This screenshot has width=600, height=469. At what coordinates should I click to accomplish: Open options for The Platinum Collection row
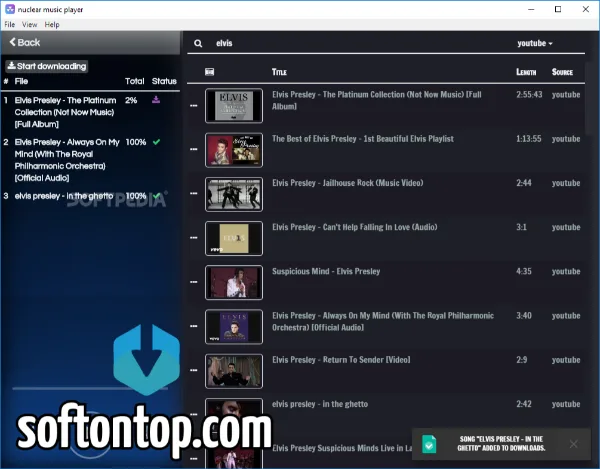194,105
